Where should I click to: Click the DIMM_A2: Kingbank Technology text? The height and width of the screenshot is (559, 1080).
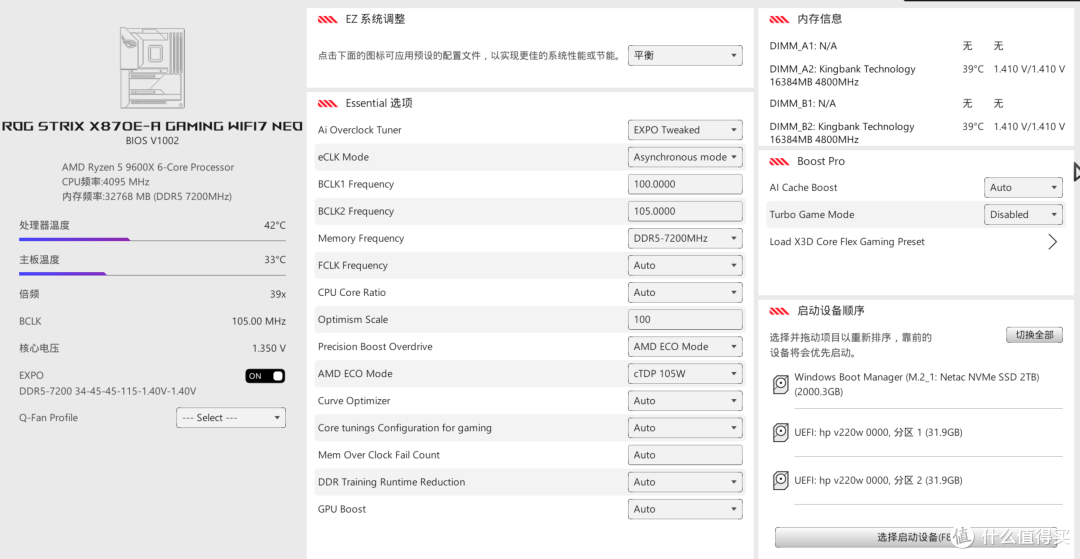842,75
